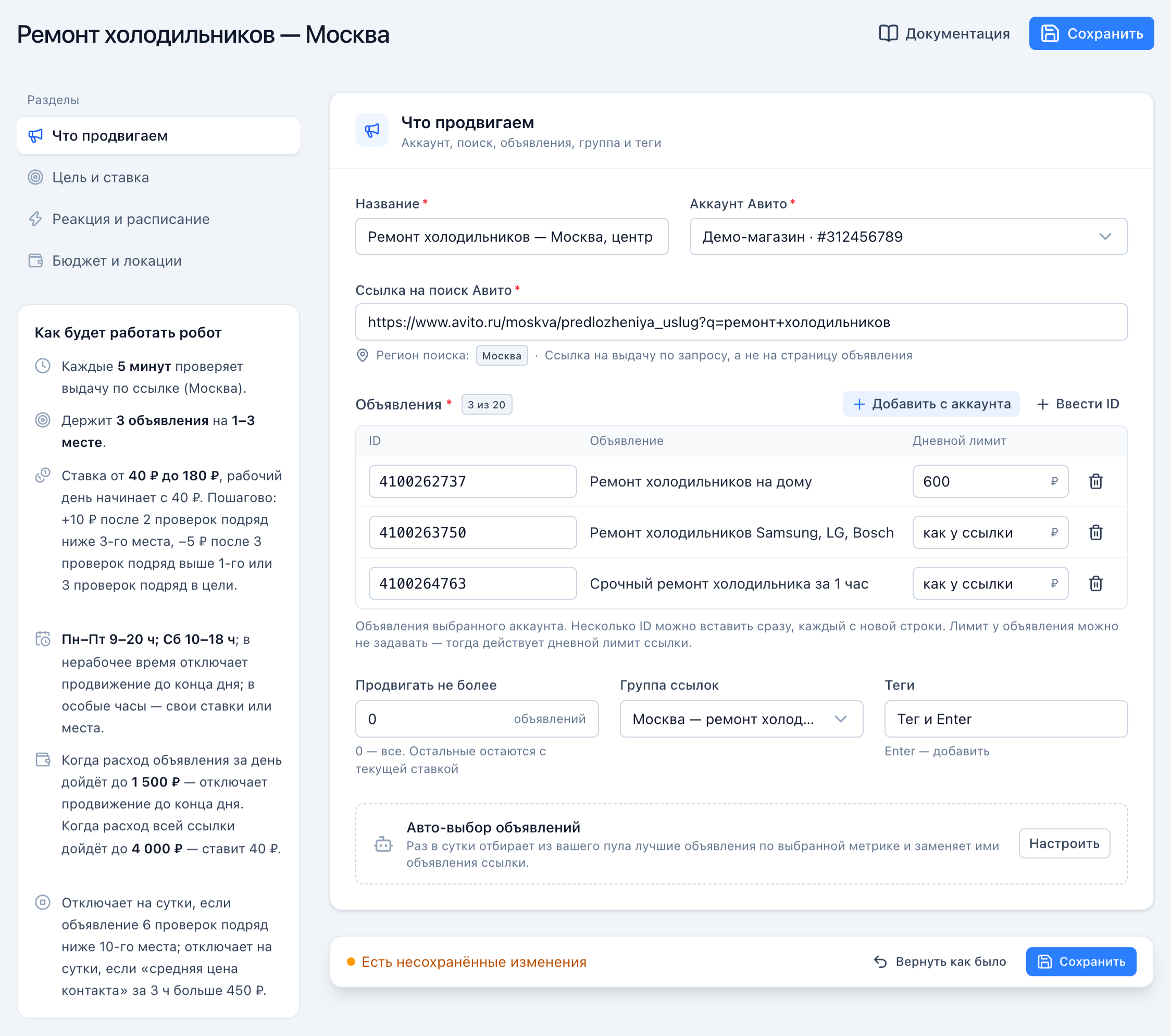The width and height of the screenshot is (1171, 1036).
Task: Click the coins icon beside «Ставка от 40 ₽»
Action: 43,476
